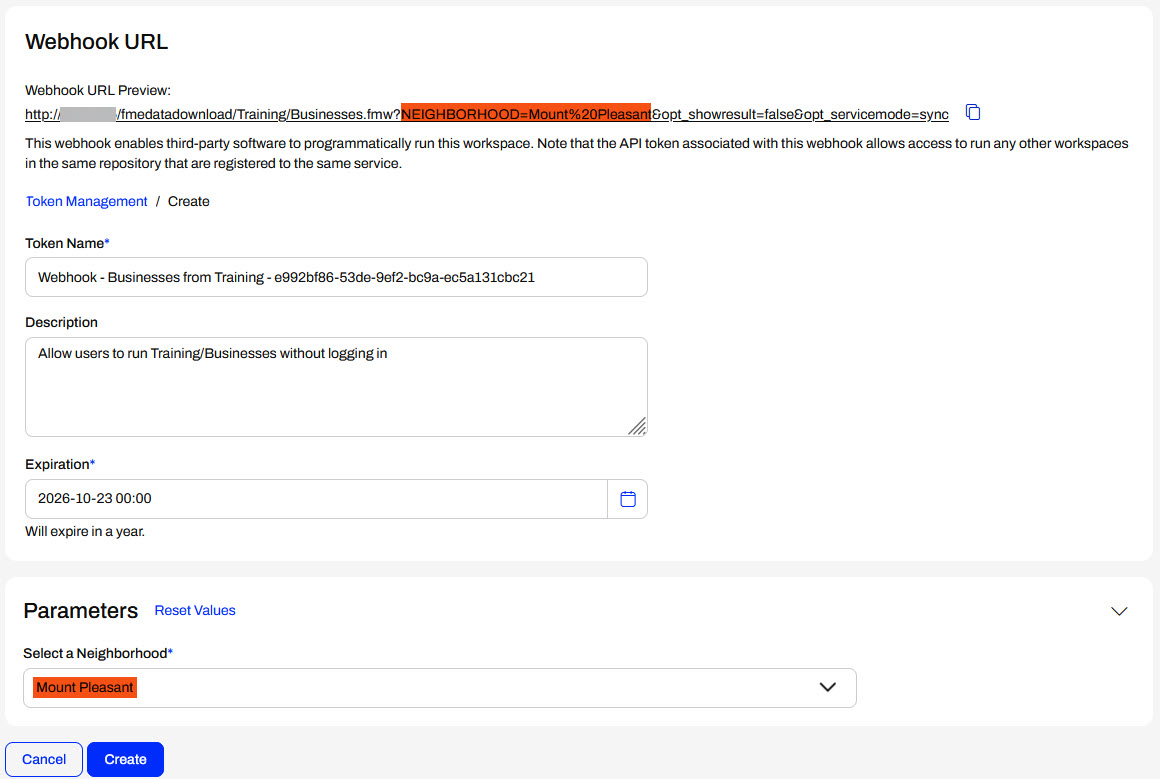The image size is (1160, 779).
Task: Copy the webhook URL to clipboard
Action: point(973,112)
